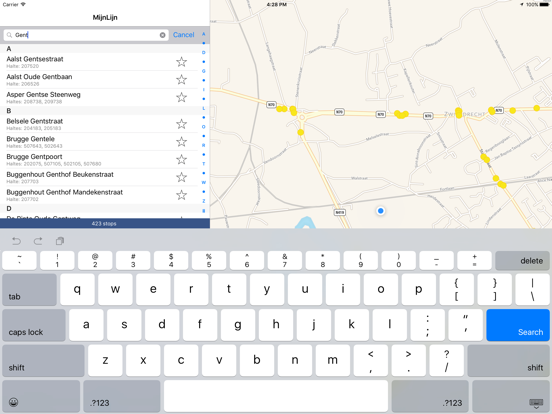Tap the blue Search key

[x=518, y=325]
